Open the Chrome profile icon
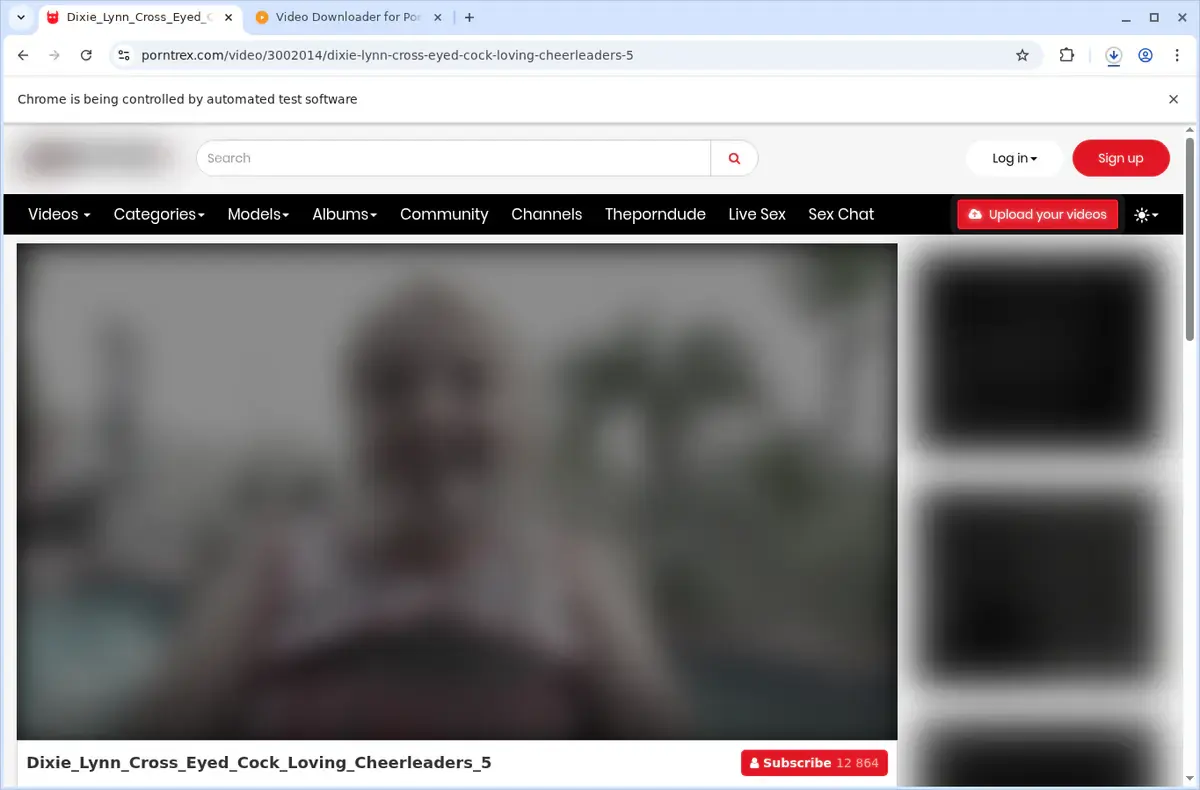This screenshot has width=1200, height=790. pyautogui.click(x=1145, y=56)
